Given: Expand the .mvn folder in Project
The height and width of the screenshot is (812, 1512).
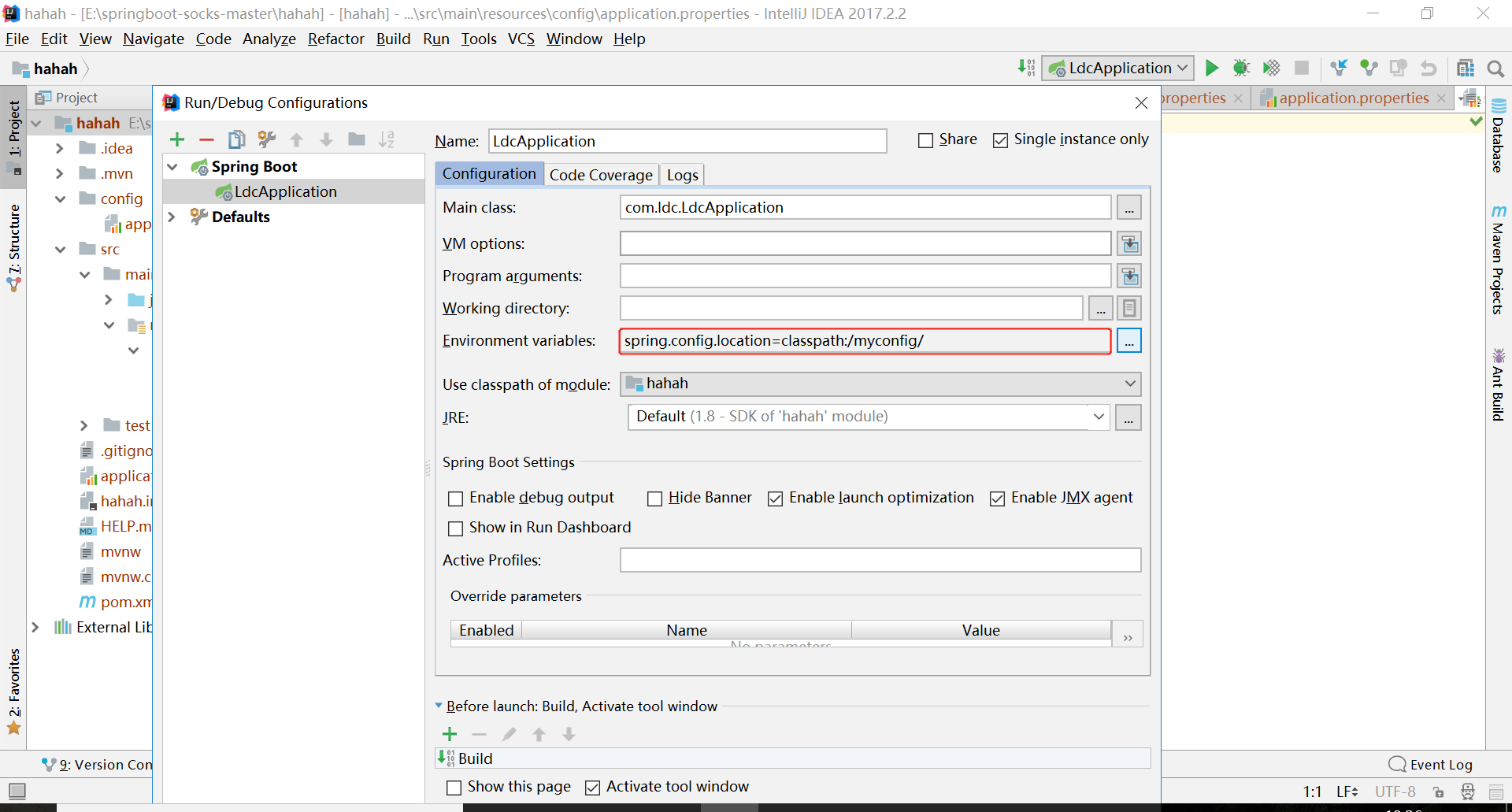Looking at the screenshot, I should [59, 173].
